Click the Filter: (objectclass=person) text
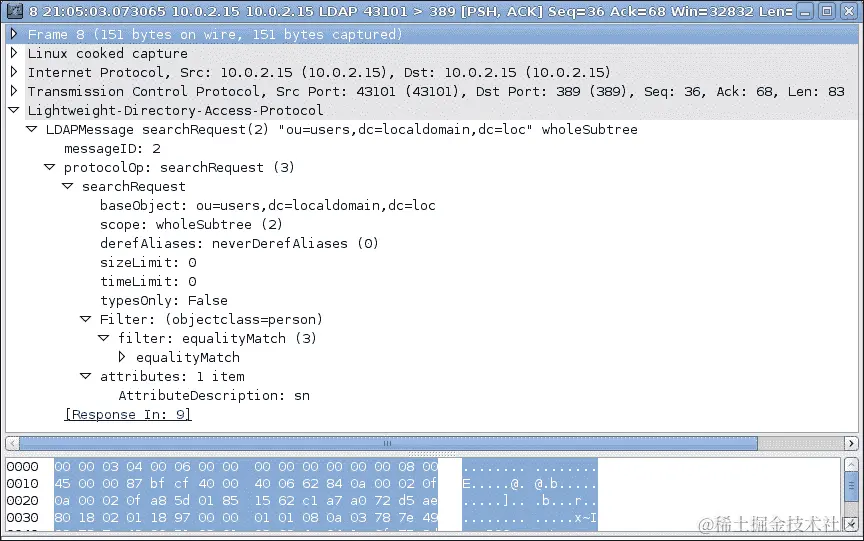The width and height of the screenshot is (864, 541). pos(211,320)
